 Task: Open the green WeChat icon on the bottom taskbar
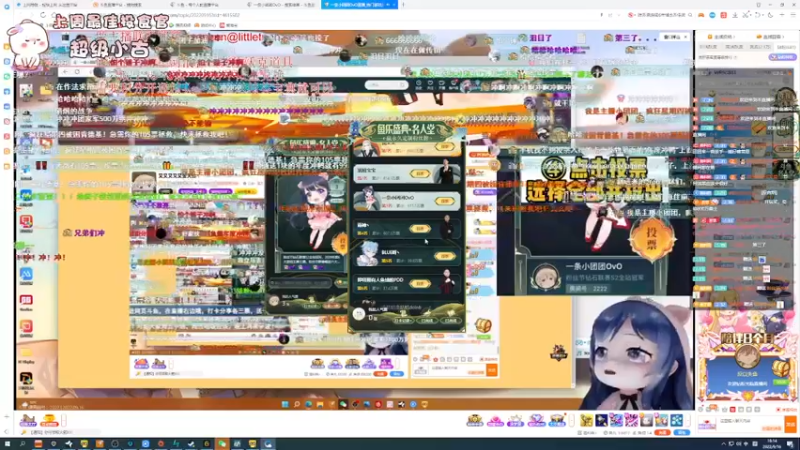222,444
